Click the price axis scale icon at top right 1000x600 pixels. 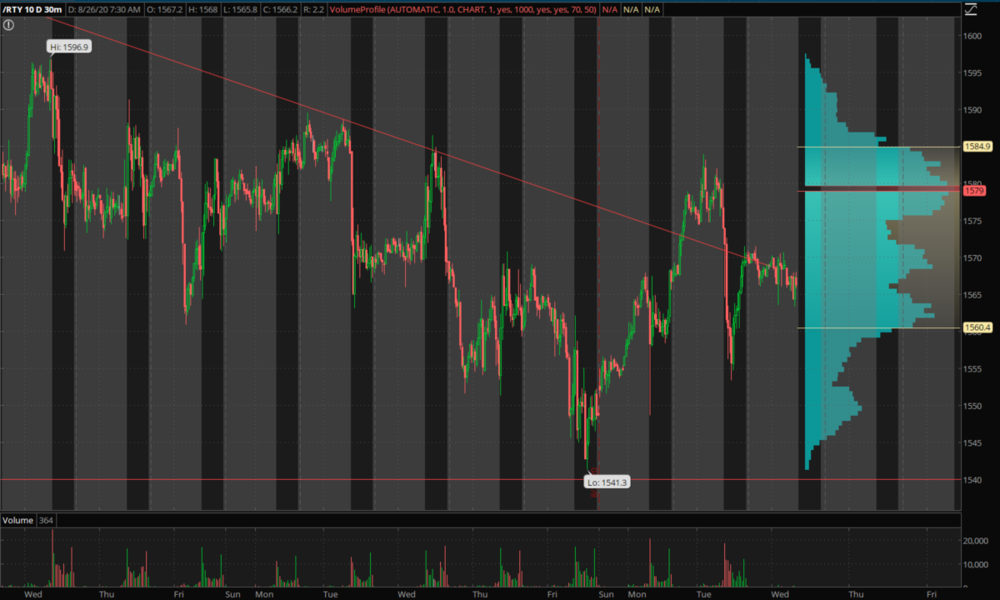pyautogui.click(x=969, y=10)
